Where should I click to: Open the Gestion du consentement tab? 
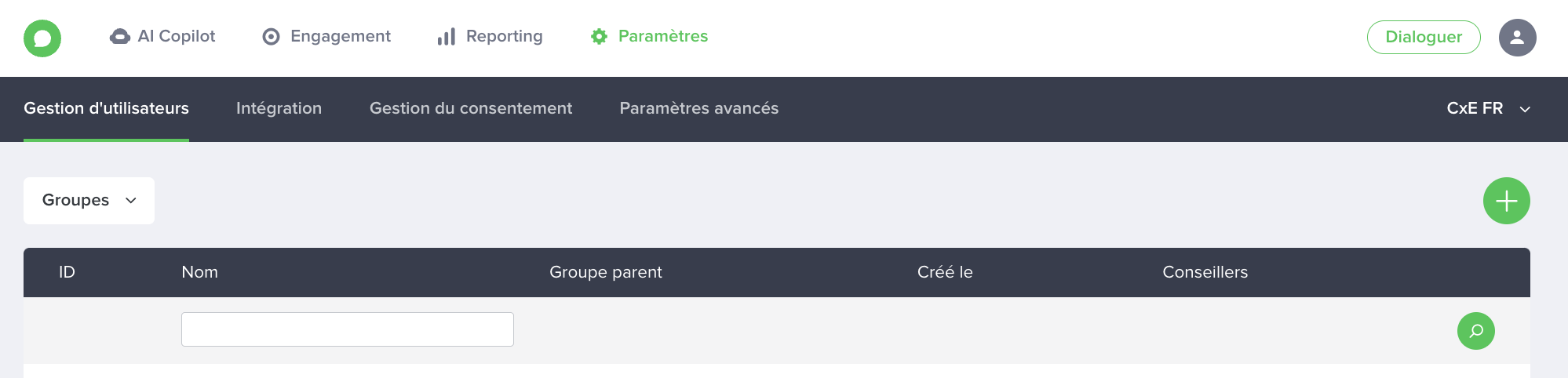pos(471,108)
